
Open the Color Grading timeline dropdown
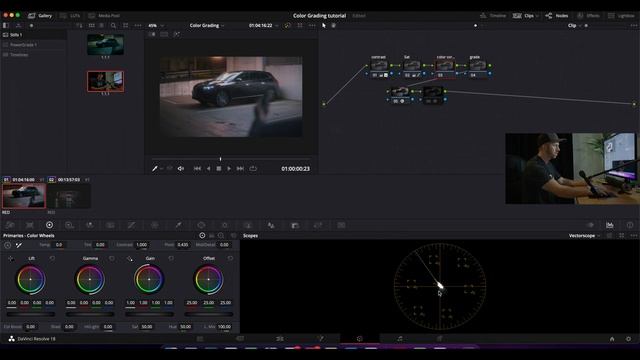[x=207, y=25]
